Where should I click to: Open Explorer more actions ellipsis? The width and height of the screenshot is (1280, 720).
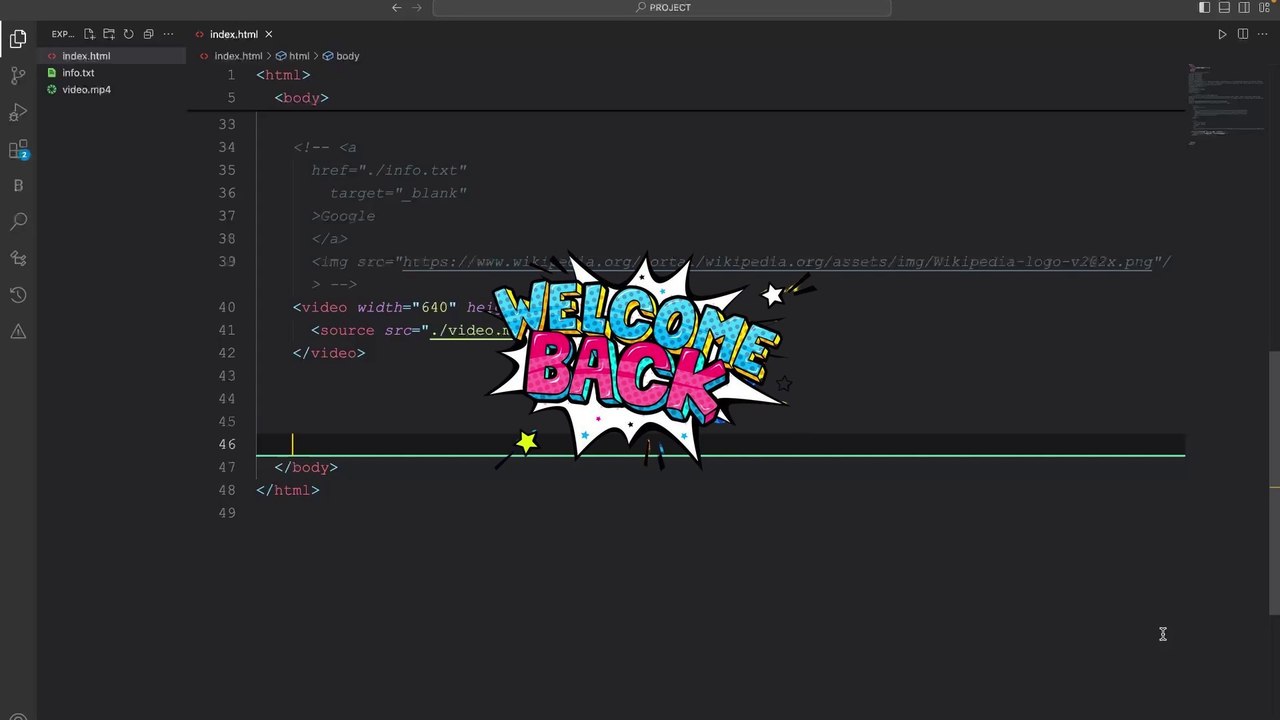(x=168, y=34)
